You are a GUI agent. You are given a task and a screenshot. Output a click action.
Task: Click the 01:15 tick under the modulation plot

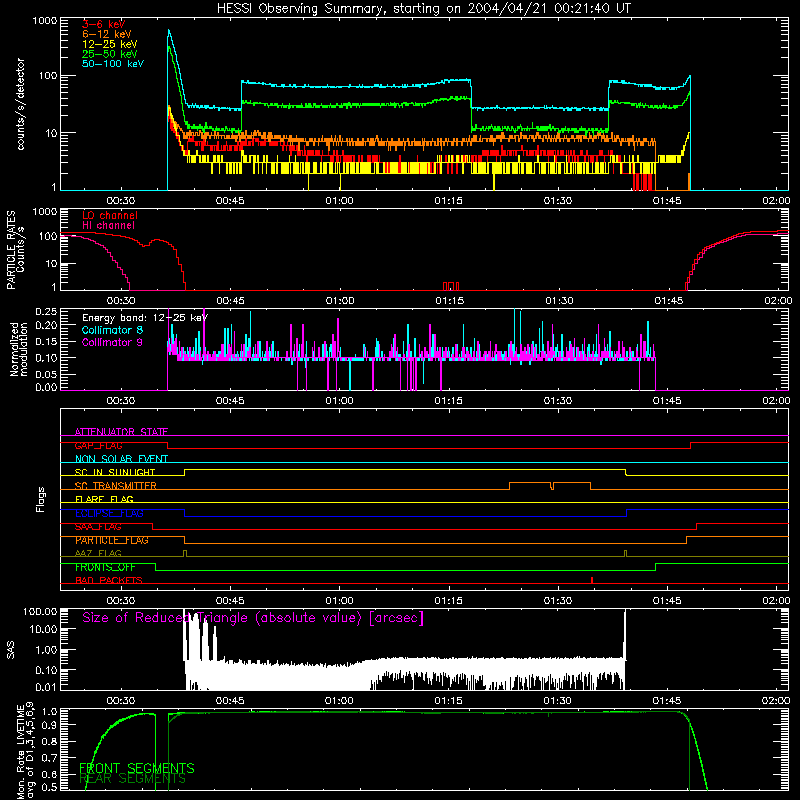(x=448, y=401)
